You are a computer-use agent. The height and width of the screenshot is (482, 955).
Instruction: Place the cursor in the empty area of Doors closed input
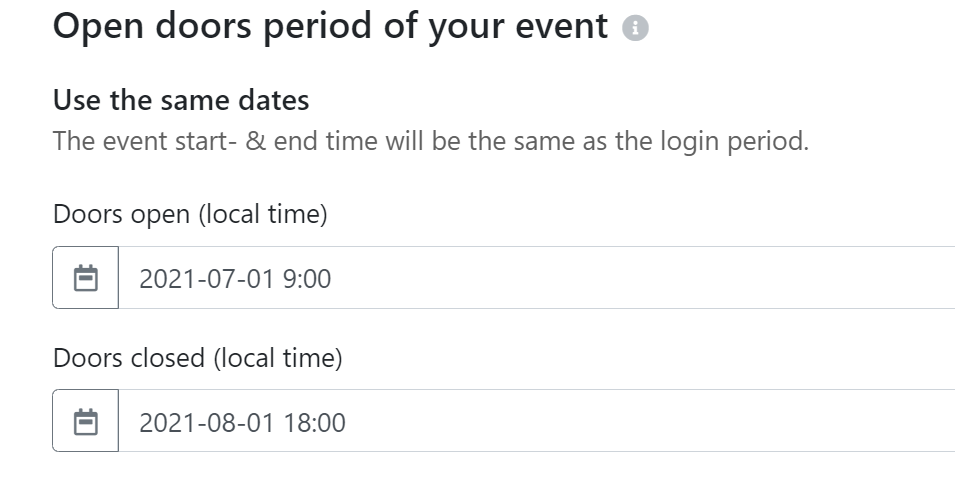[650, 422]
